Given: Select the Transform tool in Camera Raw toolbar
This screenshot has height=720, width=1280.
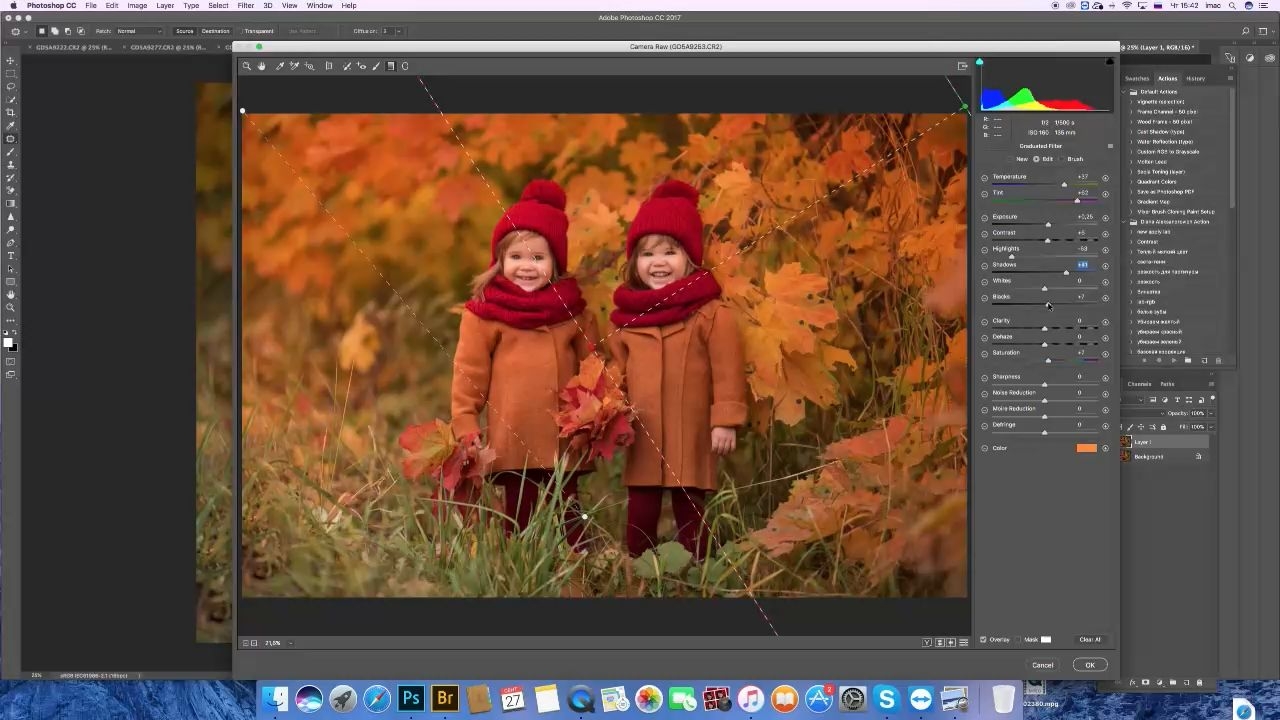Looking at the screenshot, I should coord(329,66).
